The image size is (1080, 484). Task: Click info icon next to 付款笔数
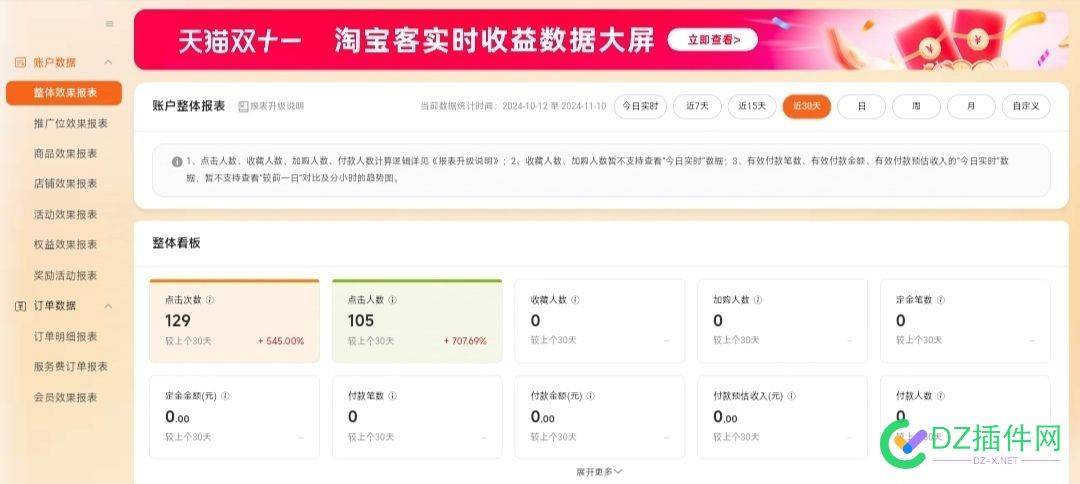(393, 397)
